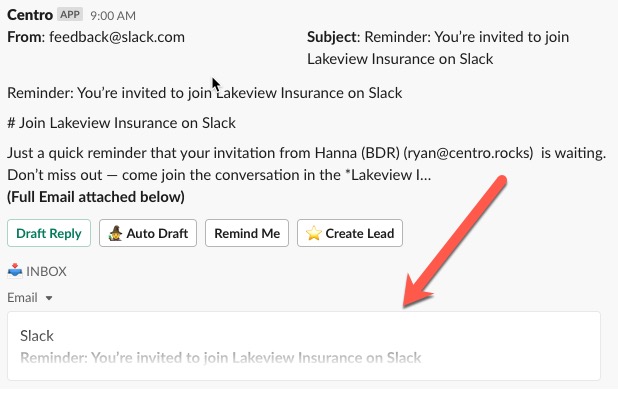This screenshot has width=618, height=395.
Task: Click the Slack title in attachment card
Action: 37,336
